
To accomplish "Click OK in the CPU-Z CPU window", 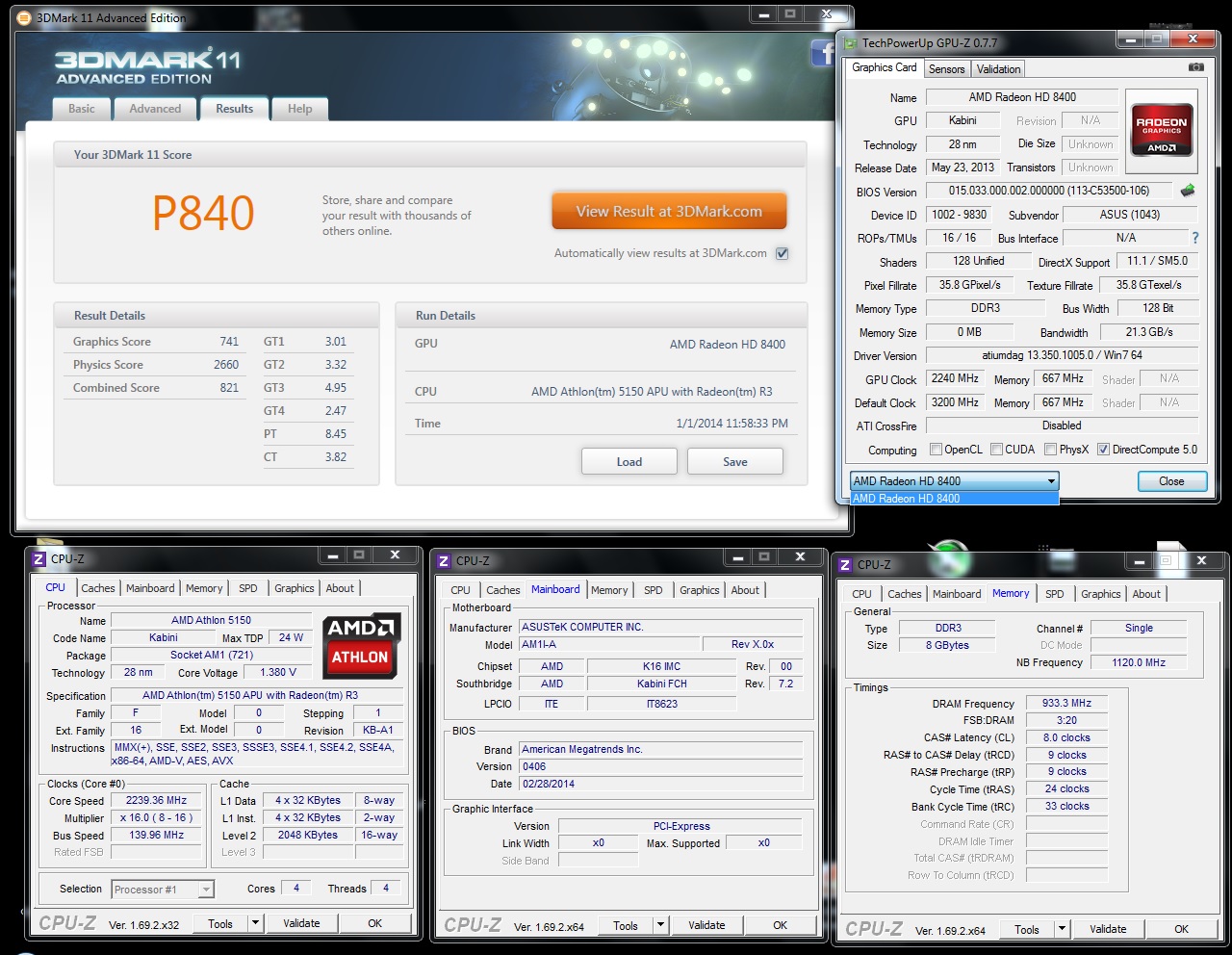I will (x=374, y=923).
